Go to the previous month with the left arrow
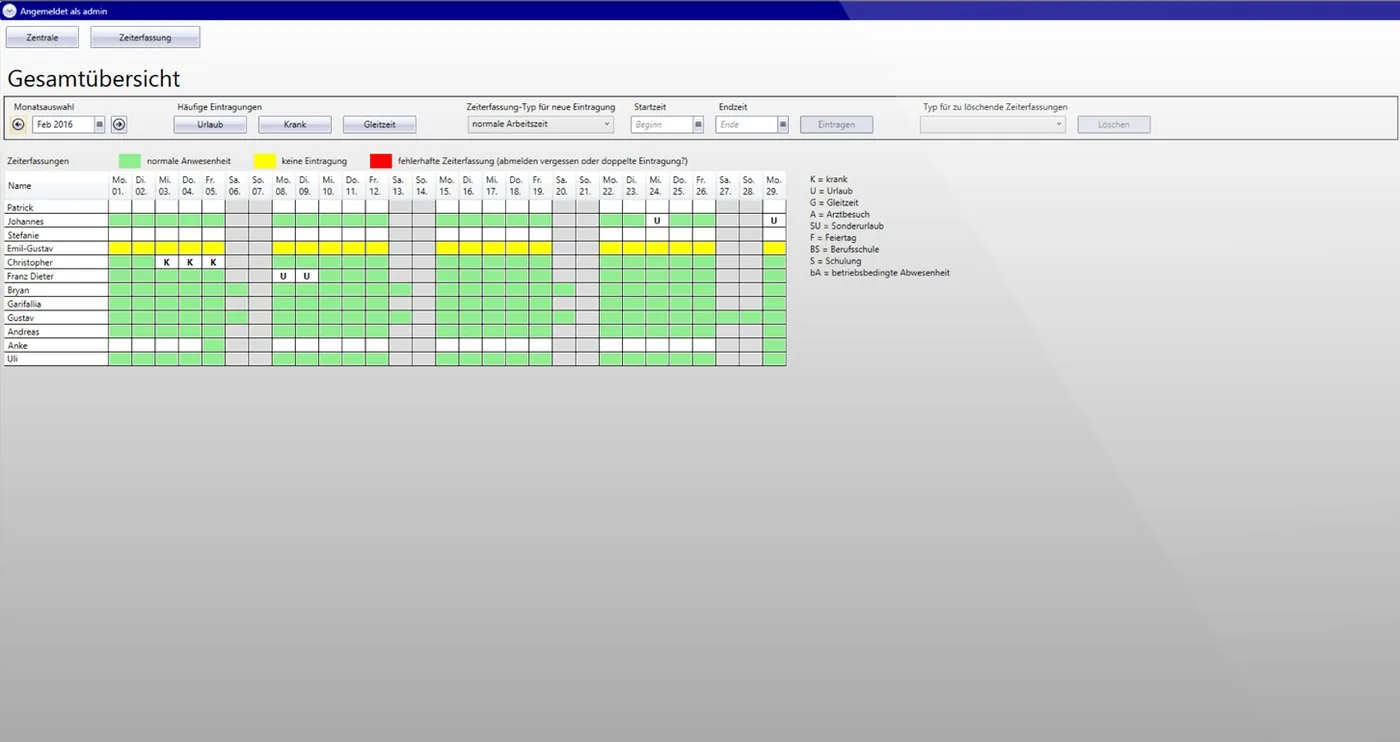The width and height of the screenshot is (1400, 742). pyautogui.click(x=18, y=125)
